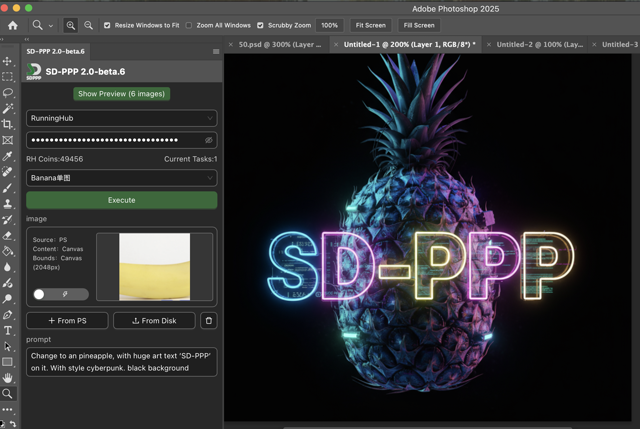Select the Rectangular Marquee tool
640x429 pixels.
pyautogui.click(x=7, y=77)
